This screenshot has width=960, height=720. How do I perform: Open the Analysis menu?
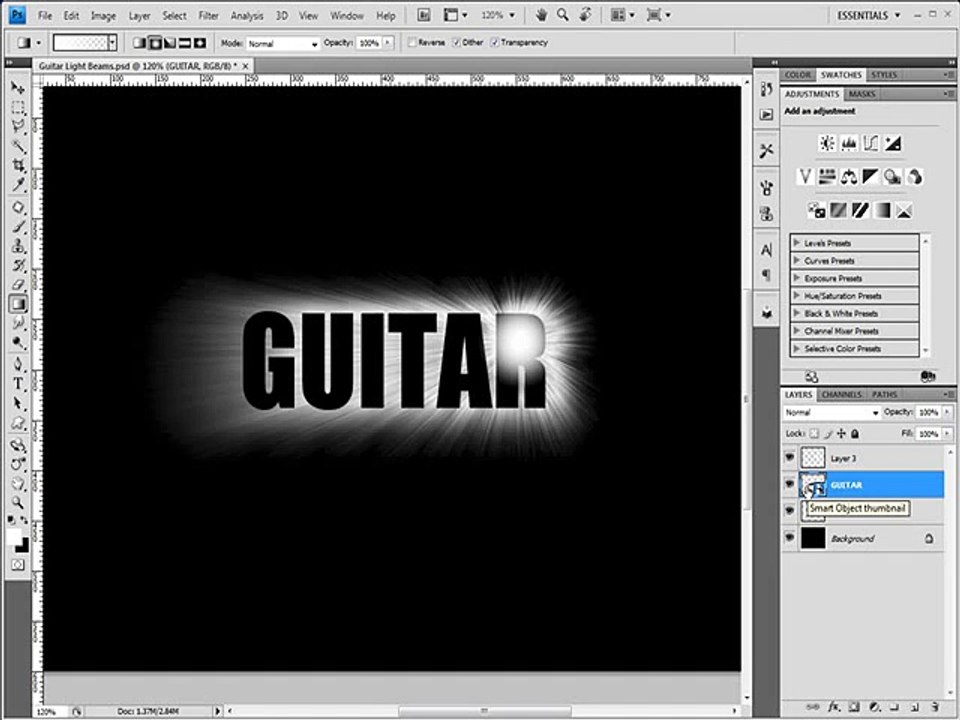click(x=247, y=16)
